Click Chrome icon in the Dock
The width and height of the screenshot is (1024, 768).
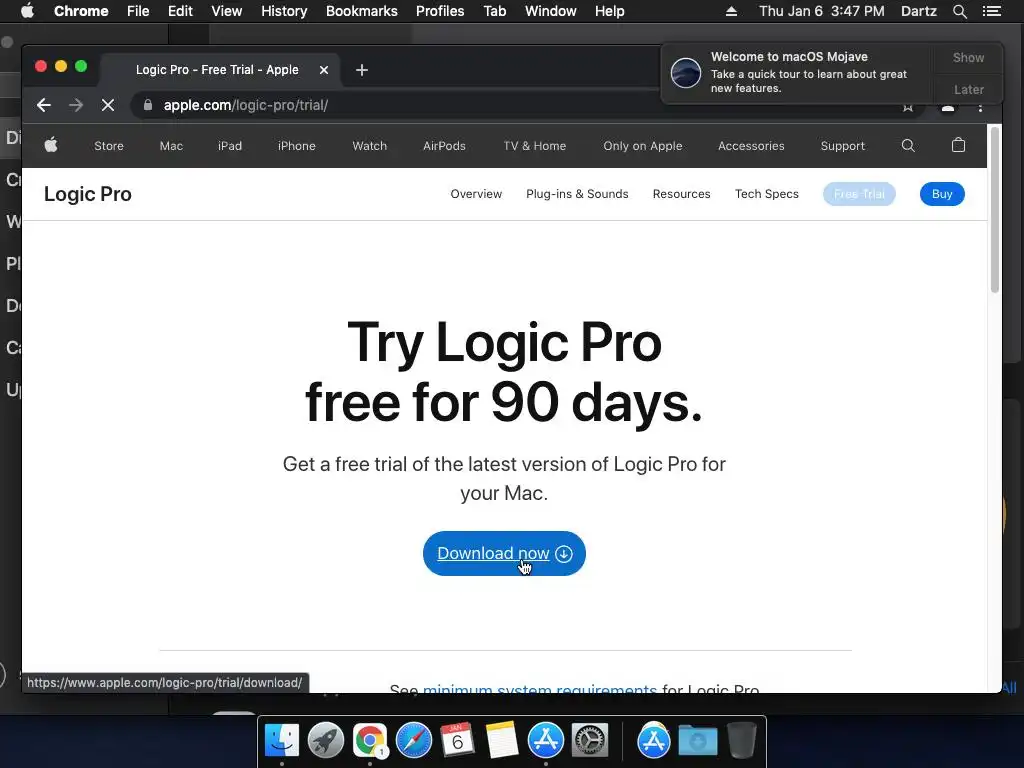[370, 741]
